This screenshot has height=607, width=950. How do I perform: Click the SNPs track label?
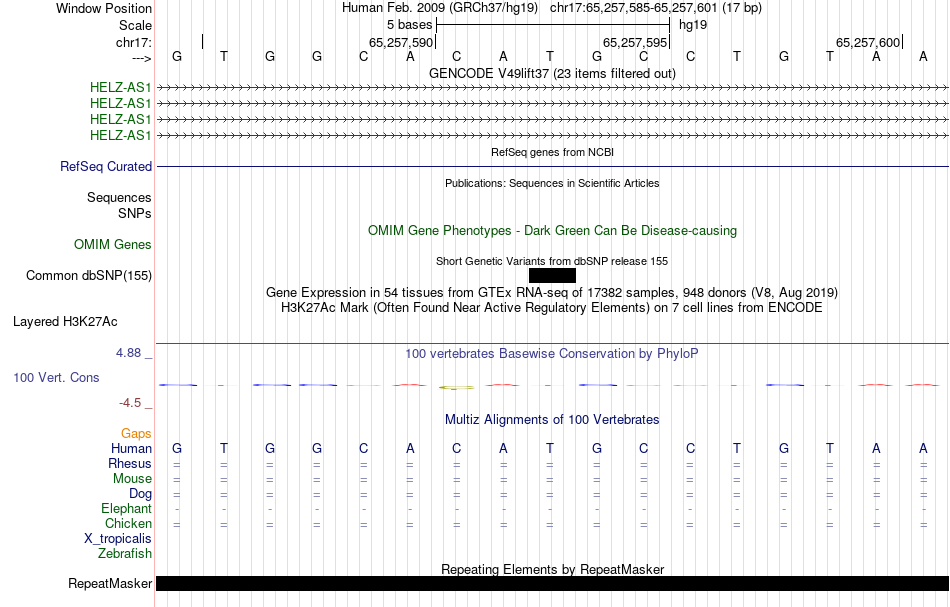pos(135,213)
